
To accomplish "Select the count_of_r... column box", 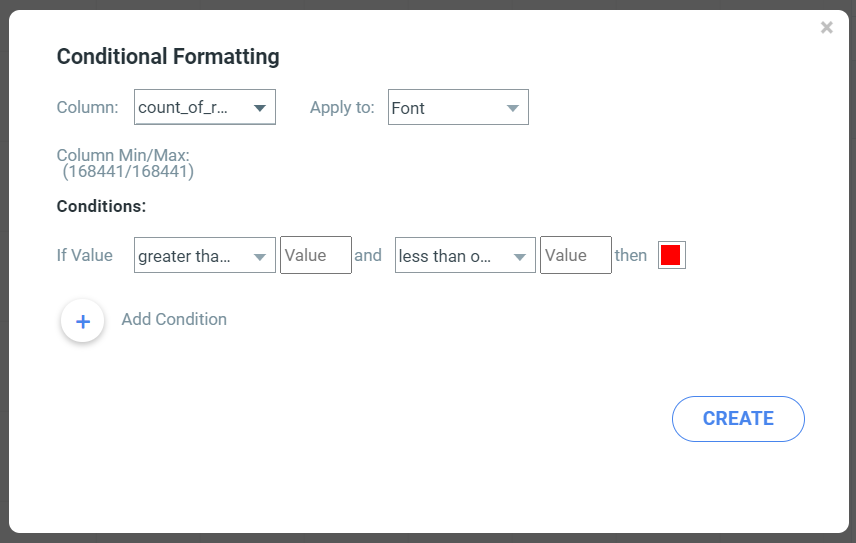I will coord(205,107).
